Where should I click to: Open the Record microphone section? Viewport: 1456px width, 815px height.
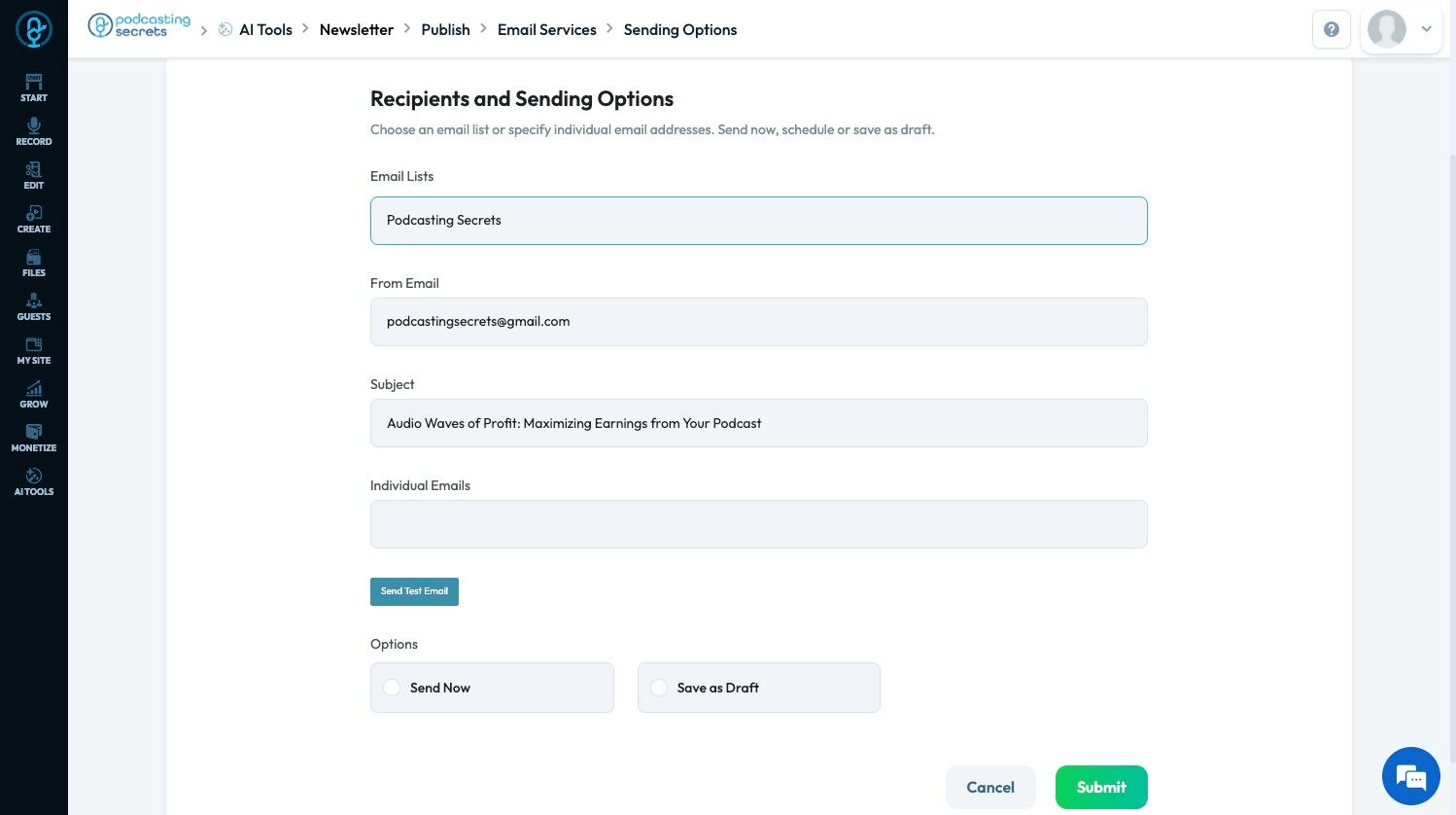point(34,131)
